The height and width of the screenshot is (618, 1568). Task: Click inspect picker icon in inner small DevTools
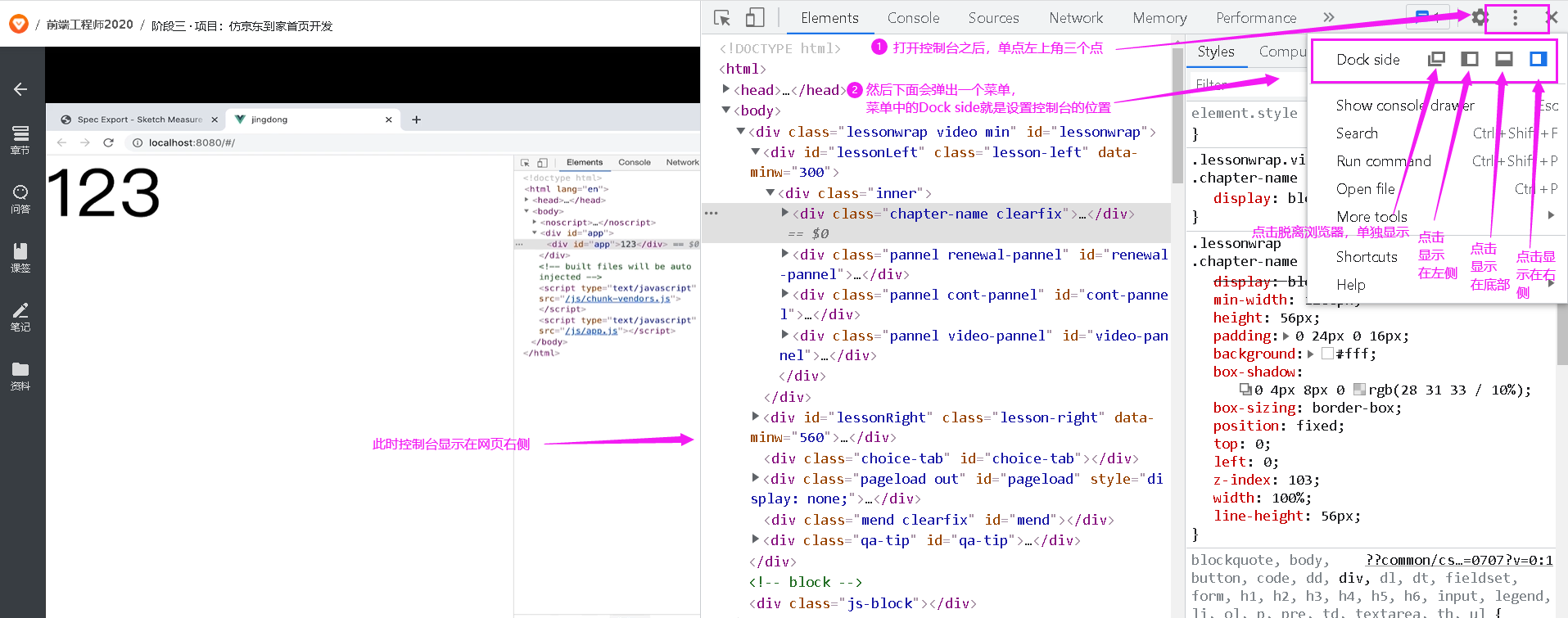[x=526, y=163]
